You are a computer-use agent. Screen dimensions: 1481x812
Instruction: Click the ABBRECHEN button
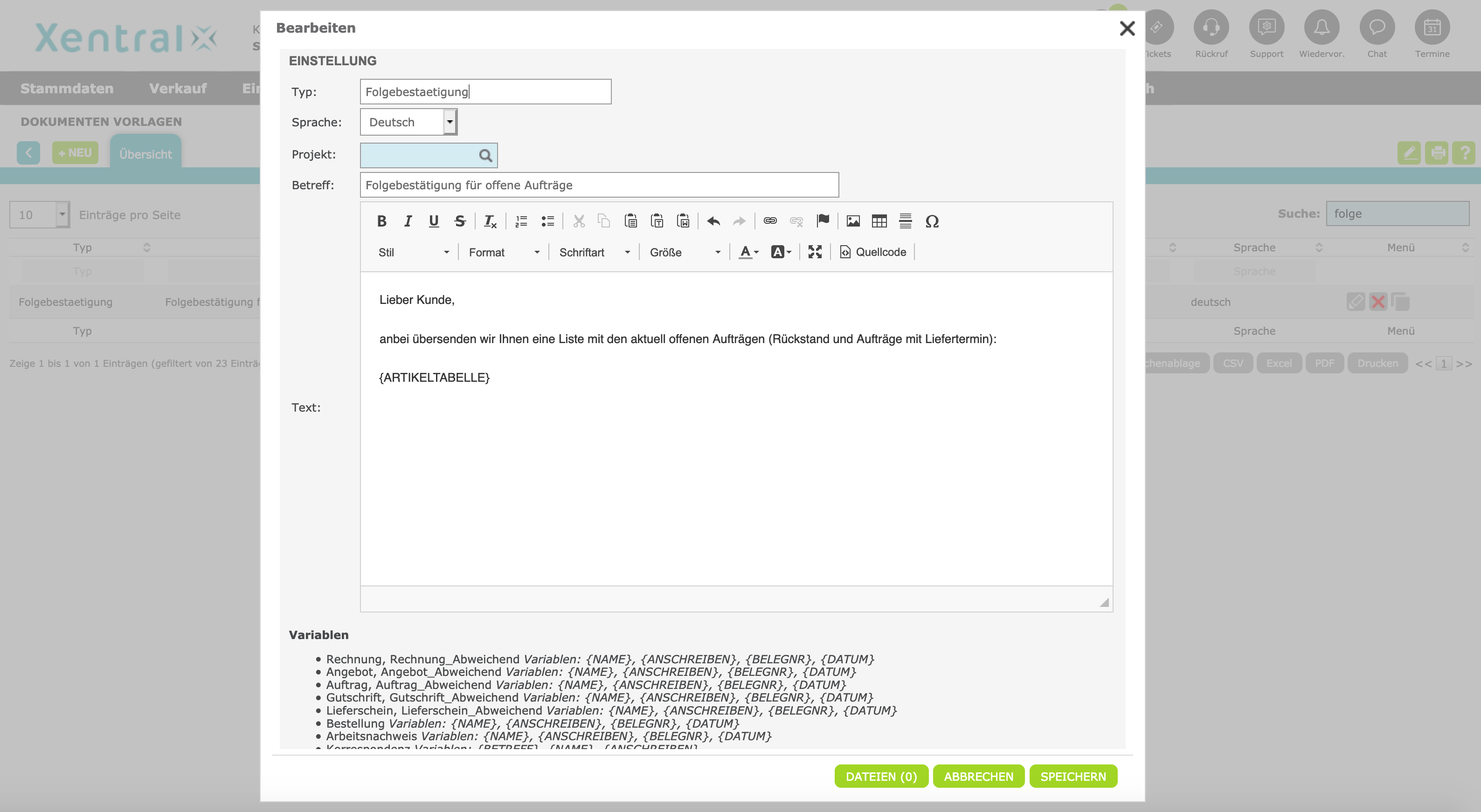click(978, 777)
